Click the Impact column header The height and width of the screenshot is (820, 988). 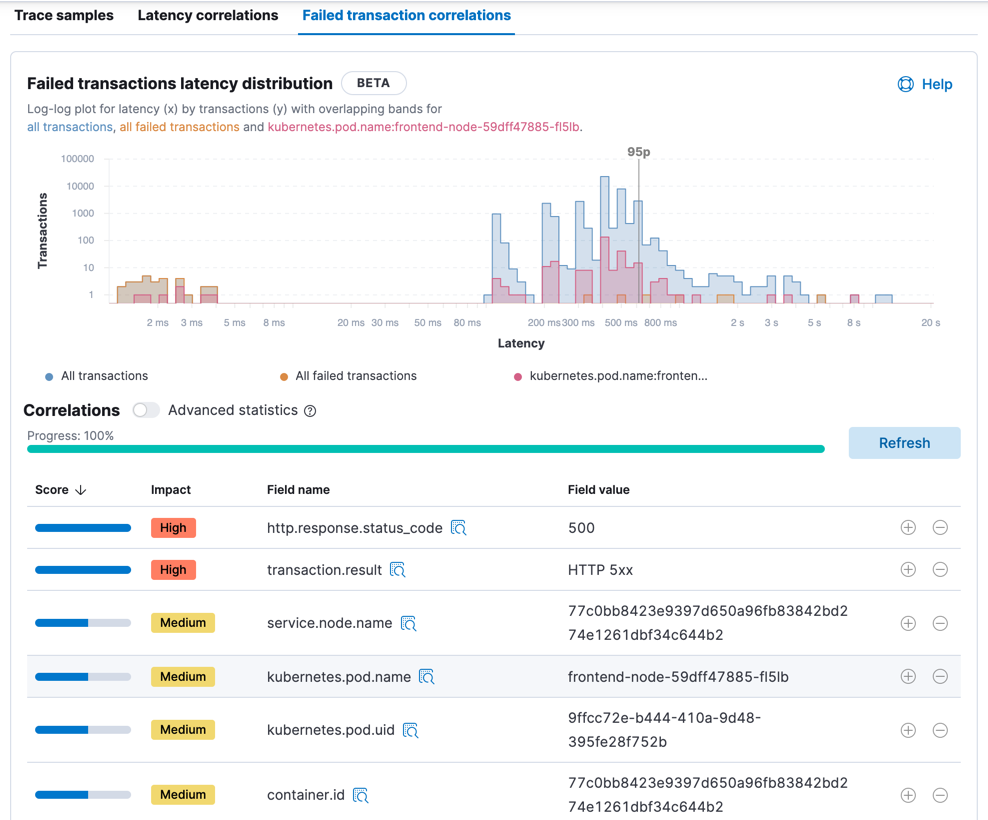pos(171,490)
